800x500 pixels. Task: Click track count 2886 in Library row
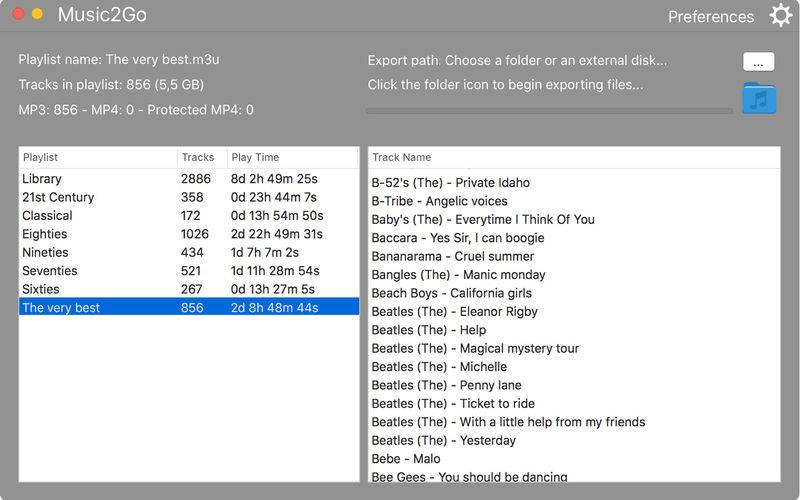pyautogui.click(x=195, y=179)
